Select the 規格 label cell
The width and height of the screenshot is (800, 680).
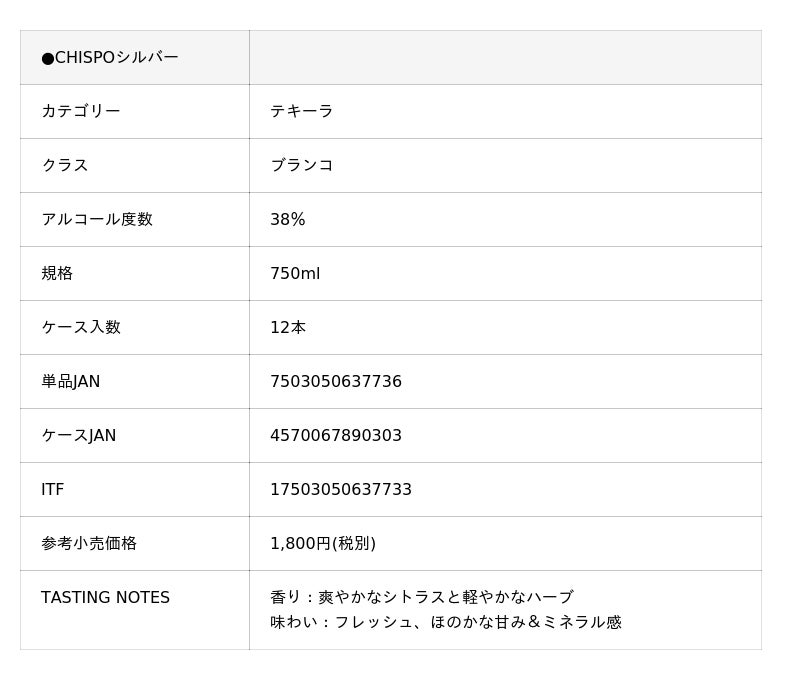pos(57,274)
